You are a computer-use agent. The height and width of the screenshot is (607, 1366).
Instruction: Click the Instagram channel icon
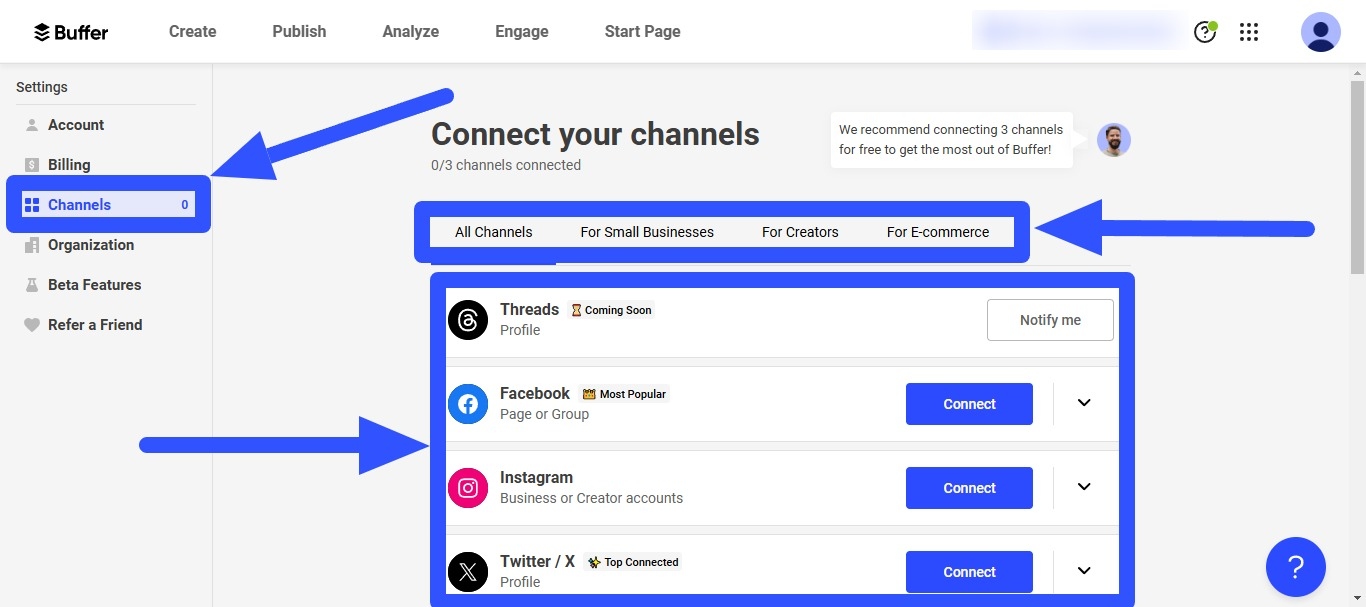[467, 487]
